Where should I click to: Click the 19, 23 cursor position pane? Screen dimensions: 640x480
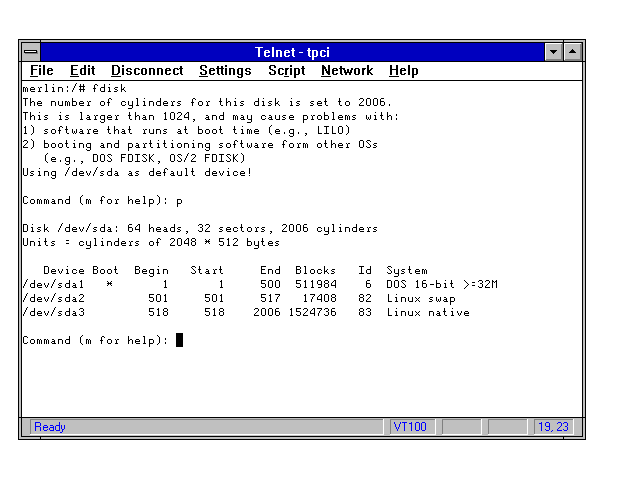coord(553,427)
